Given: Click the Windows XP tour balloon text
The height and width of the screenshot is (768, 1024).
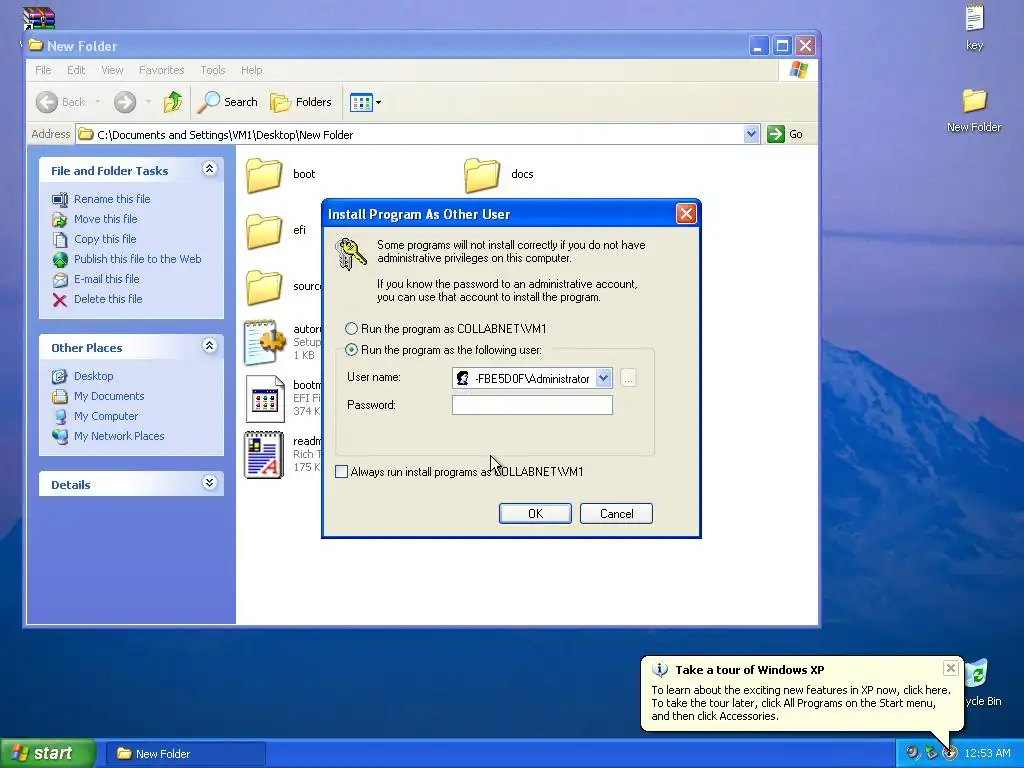Looking at the screenshot, I should point(801,703).
